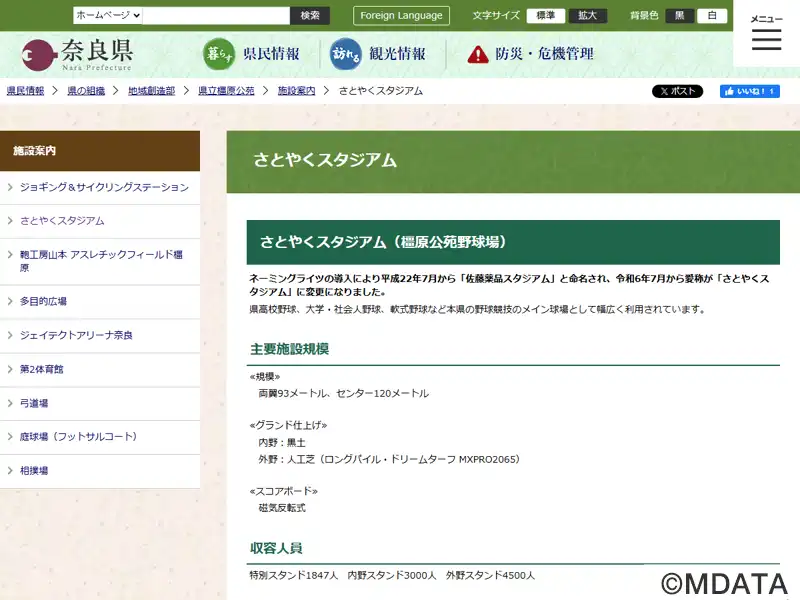Click the Foreign Language button
Image resolution: width=800 pixels, height=600 pixels.
[401, 16]
